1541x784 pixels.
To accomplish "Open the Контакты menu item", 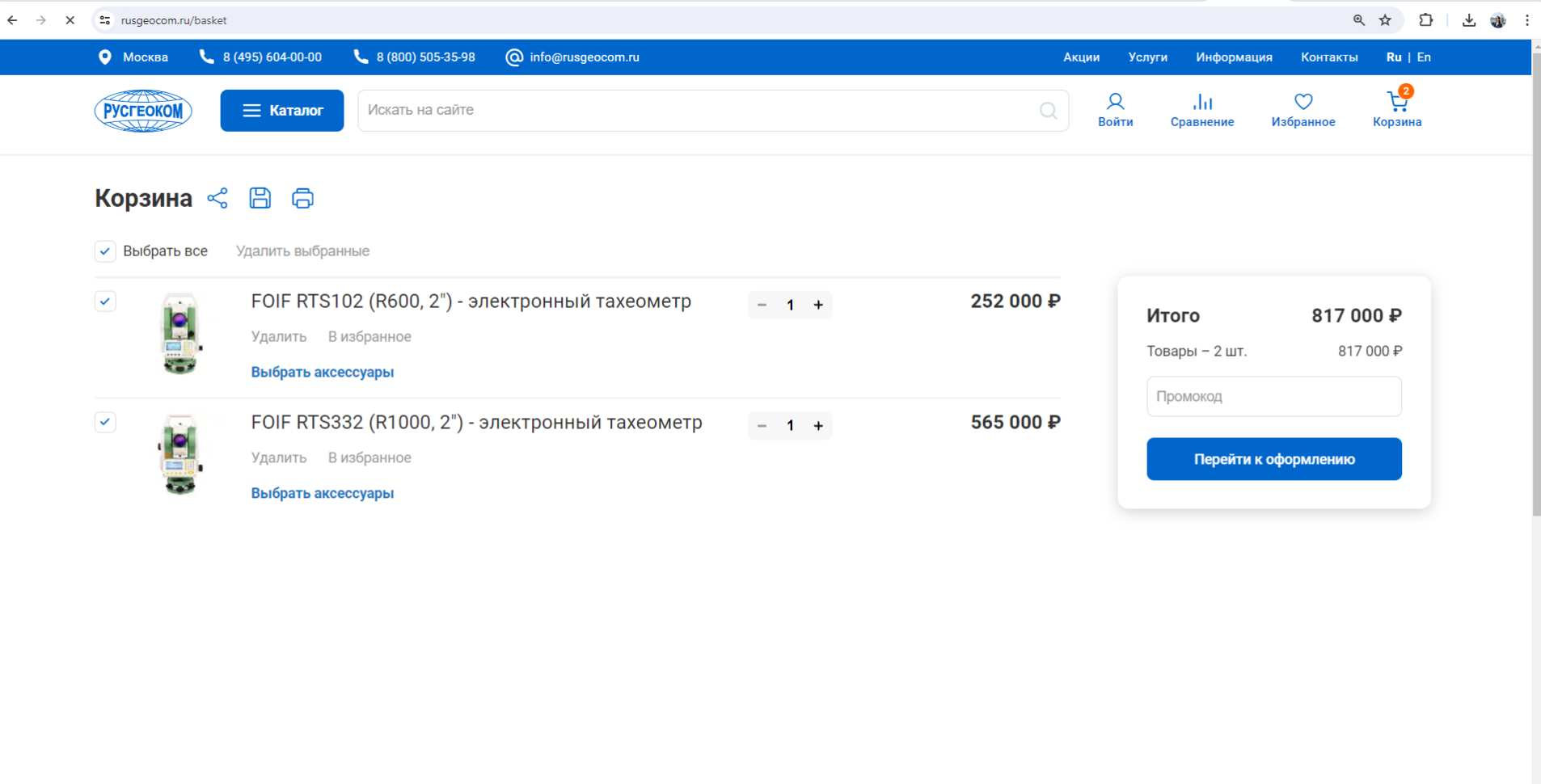I will coord(1329,57).
